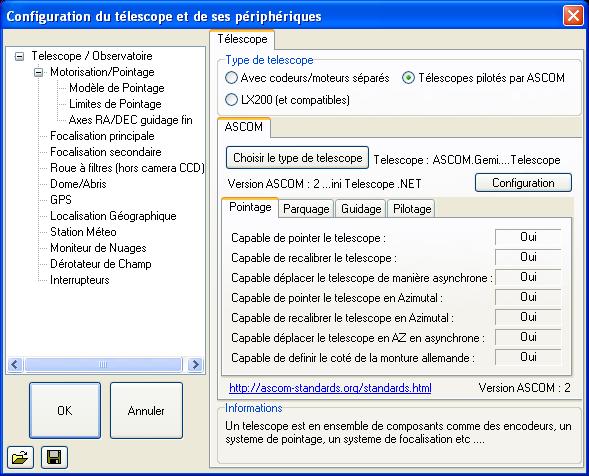Screen dimensions: 589x476
Task: Select 'Station Méteo' tree item
Action: click(x=83, y=232)
